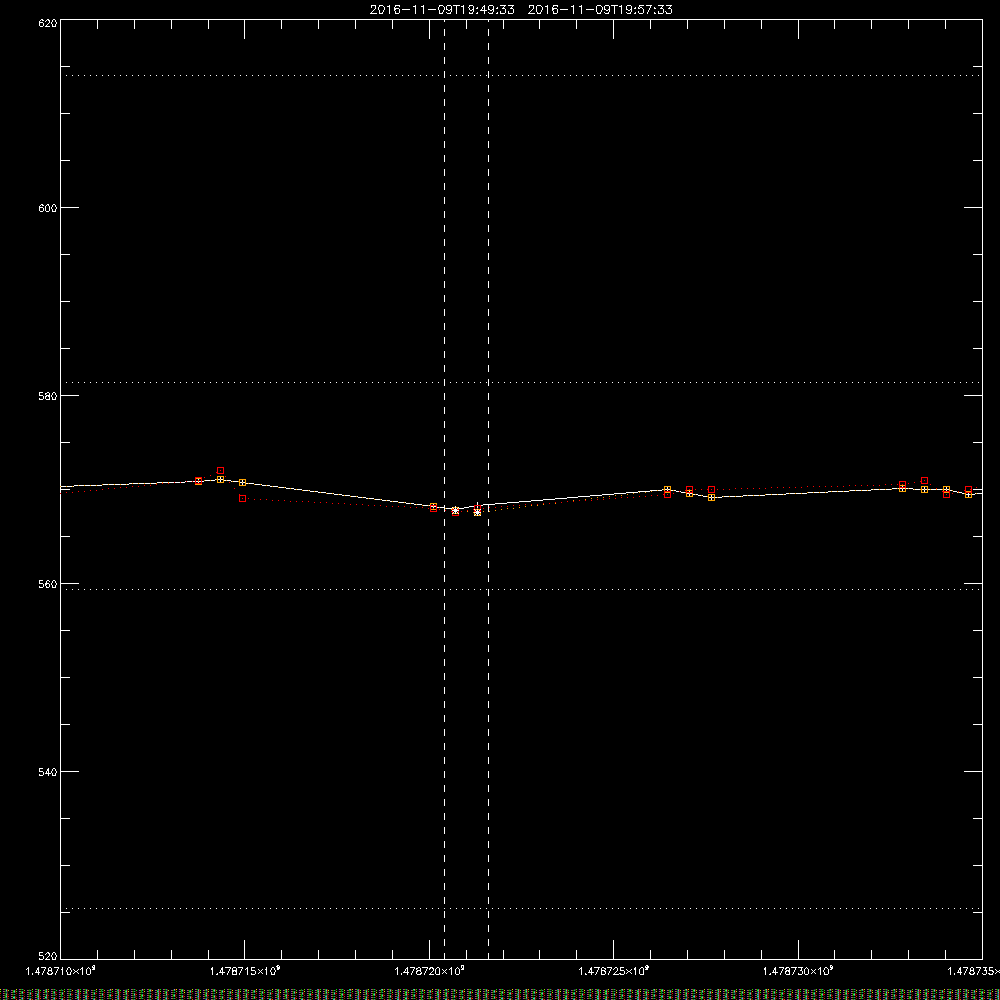
Task: Pick the left dashed vertical time marker
Action: (x=445, y=489)
